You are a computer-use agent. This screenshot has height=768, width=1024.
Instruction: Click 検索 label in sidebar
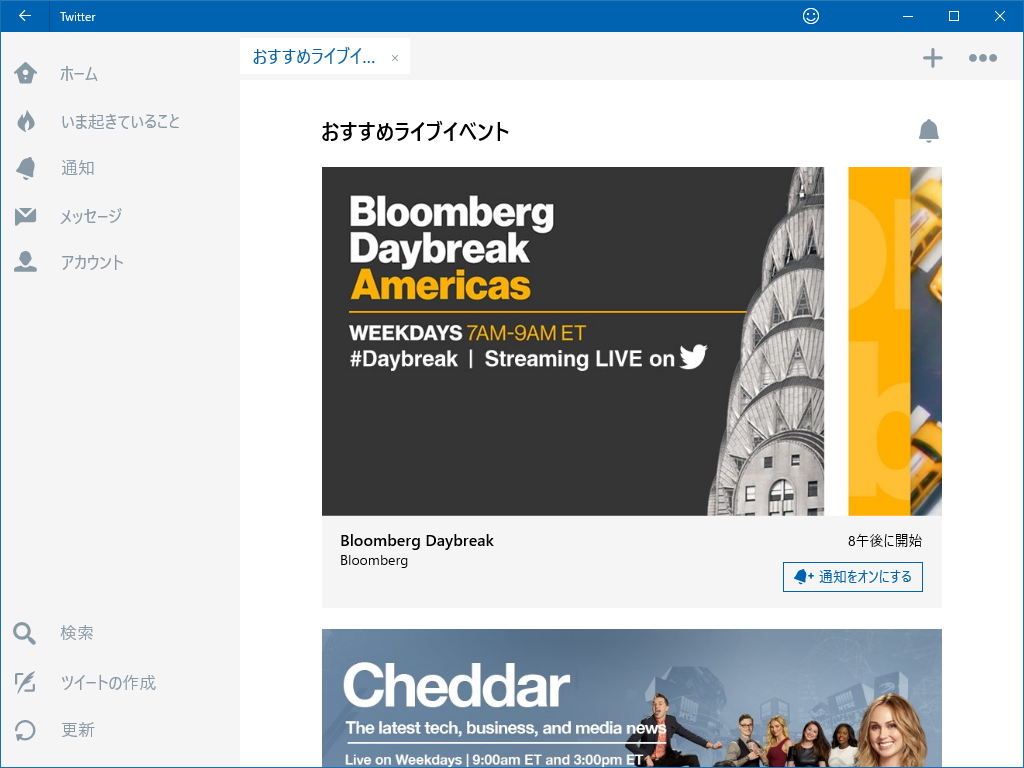pyautogui.click(x=77, y=633)
